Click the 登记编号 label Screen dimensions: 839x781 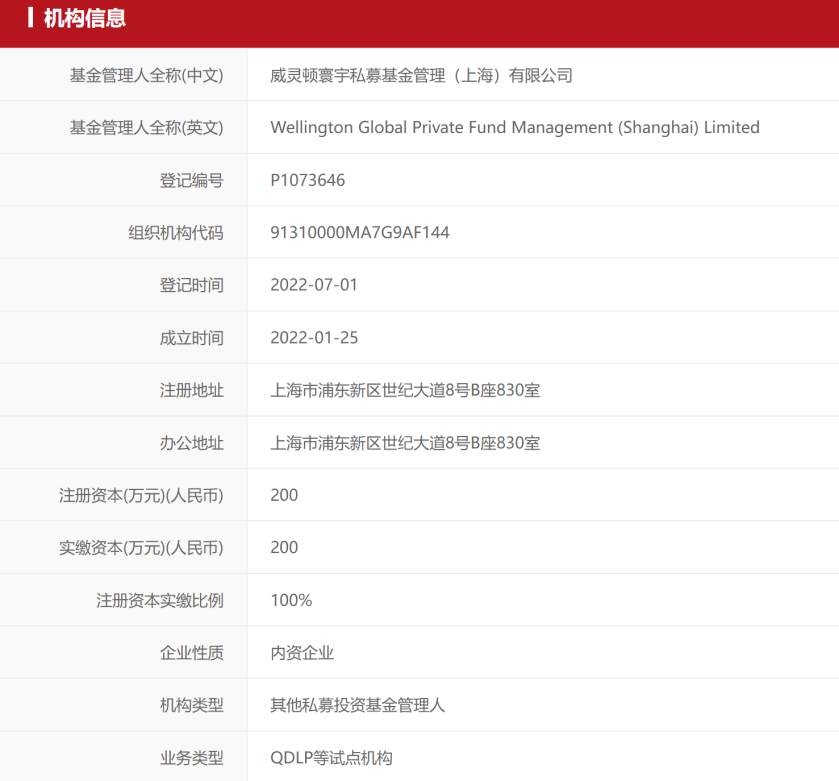[x=191, y=181]
